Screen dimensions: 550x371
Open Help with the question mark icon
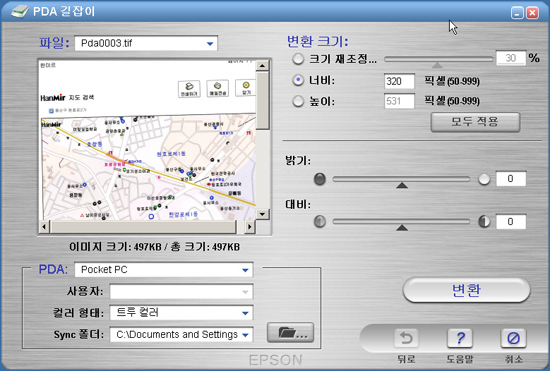pos(460,338)
